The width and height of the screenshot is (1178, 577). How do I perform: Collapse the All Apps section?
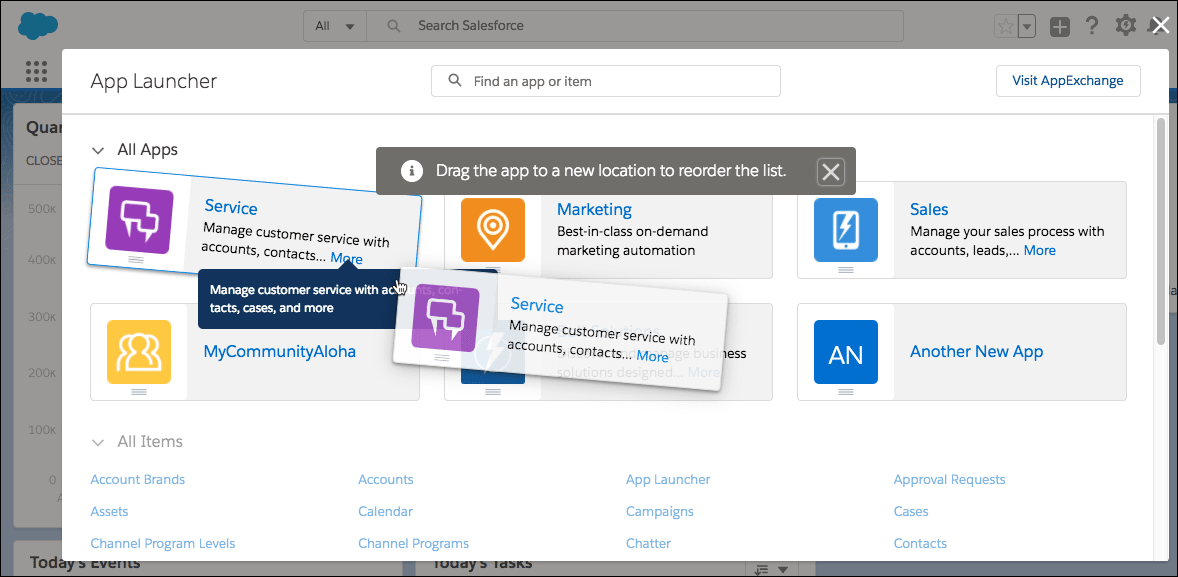98,150
